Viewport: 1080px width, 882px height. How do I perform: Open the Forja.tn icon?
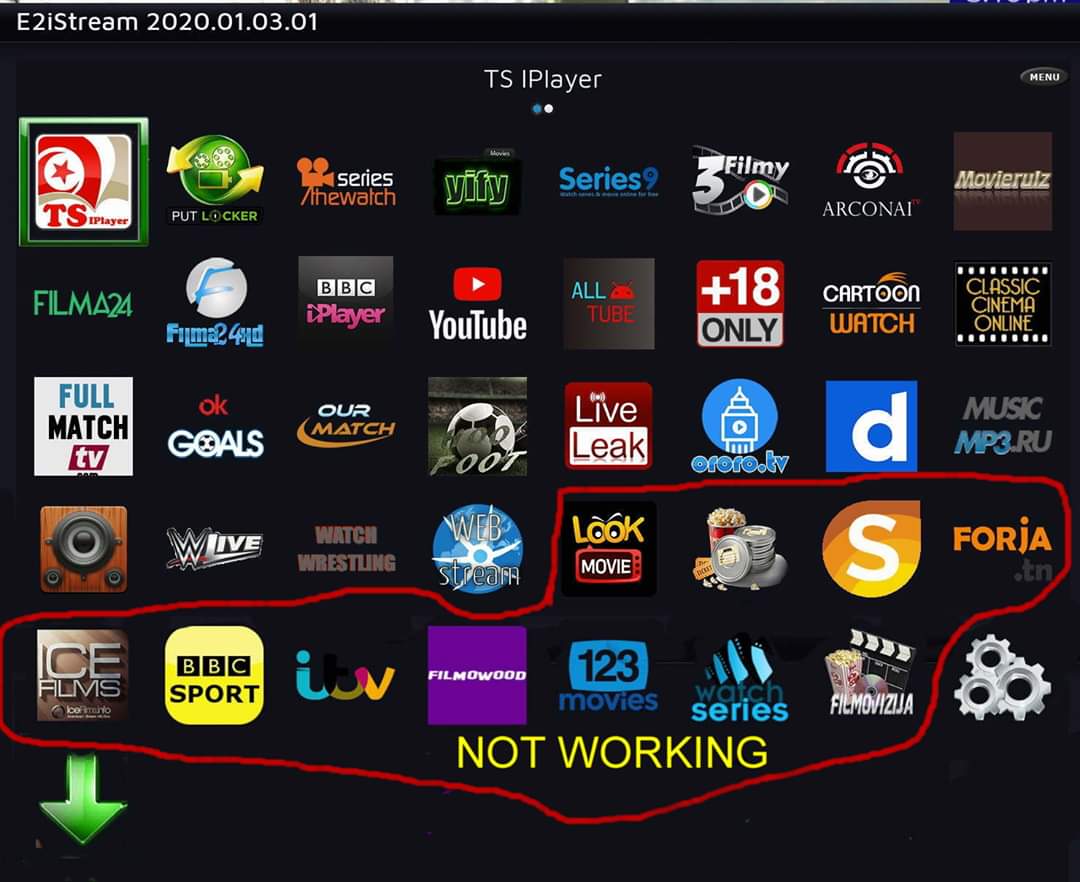pos(1003,549)
